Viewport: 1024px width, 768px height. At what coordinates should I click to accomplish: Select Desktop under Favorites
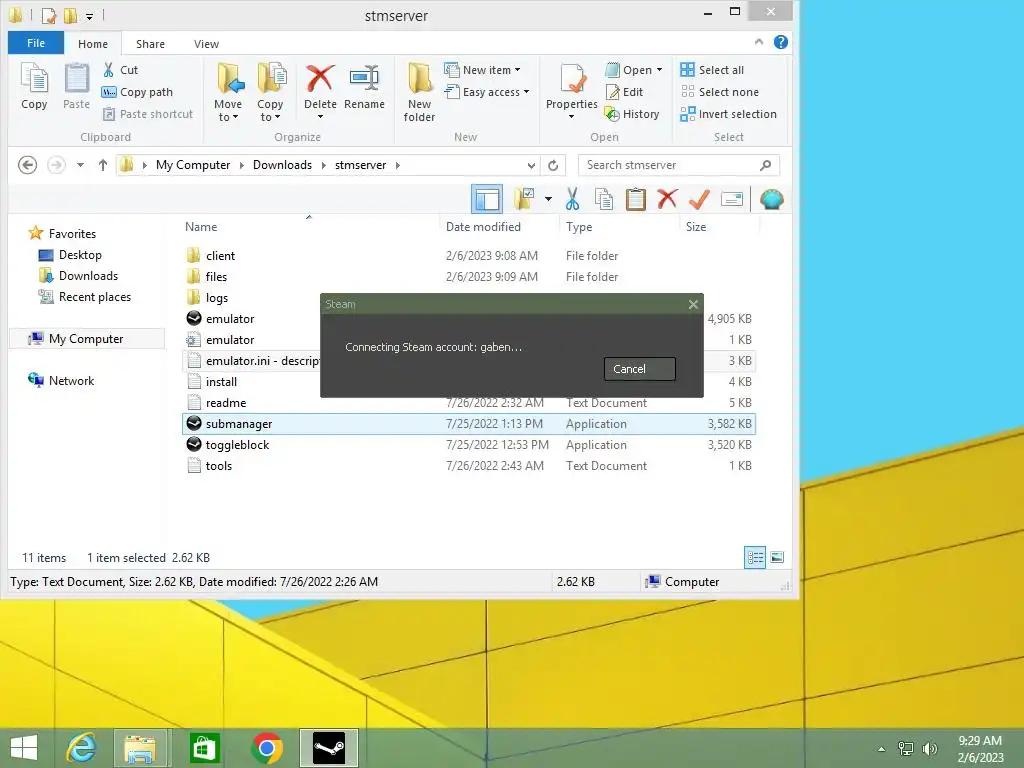pyautogui.click(x=71, y=255)
